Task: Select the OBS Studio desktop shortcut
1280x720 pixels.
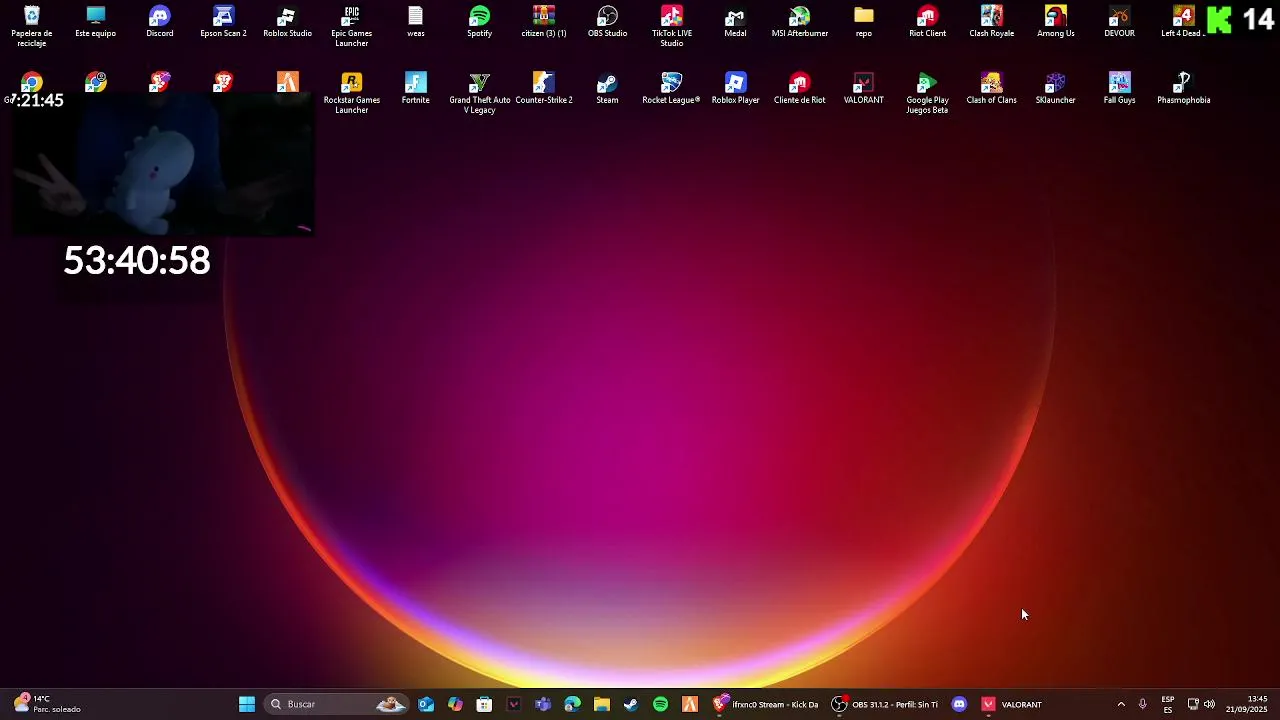Action: (608, 22)
